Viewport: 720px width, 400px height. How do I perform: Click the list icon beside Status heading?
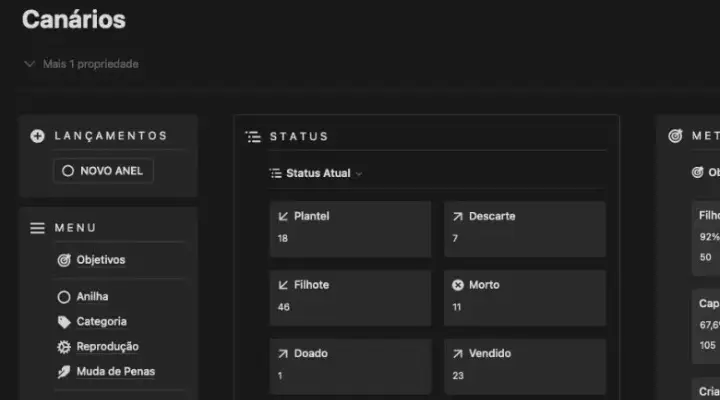[x=253, y=137]
